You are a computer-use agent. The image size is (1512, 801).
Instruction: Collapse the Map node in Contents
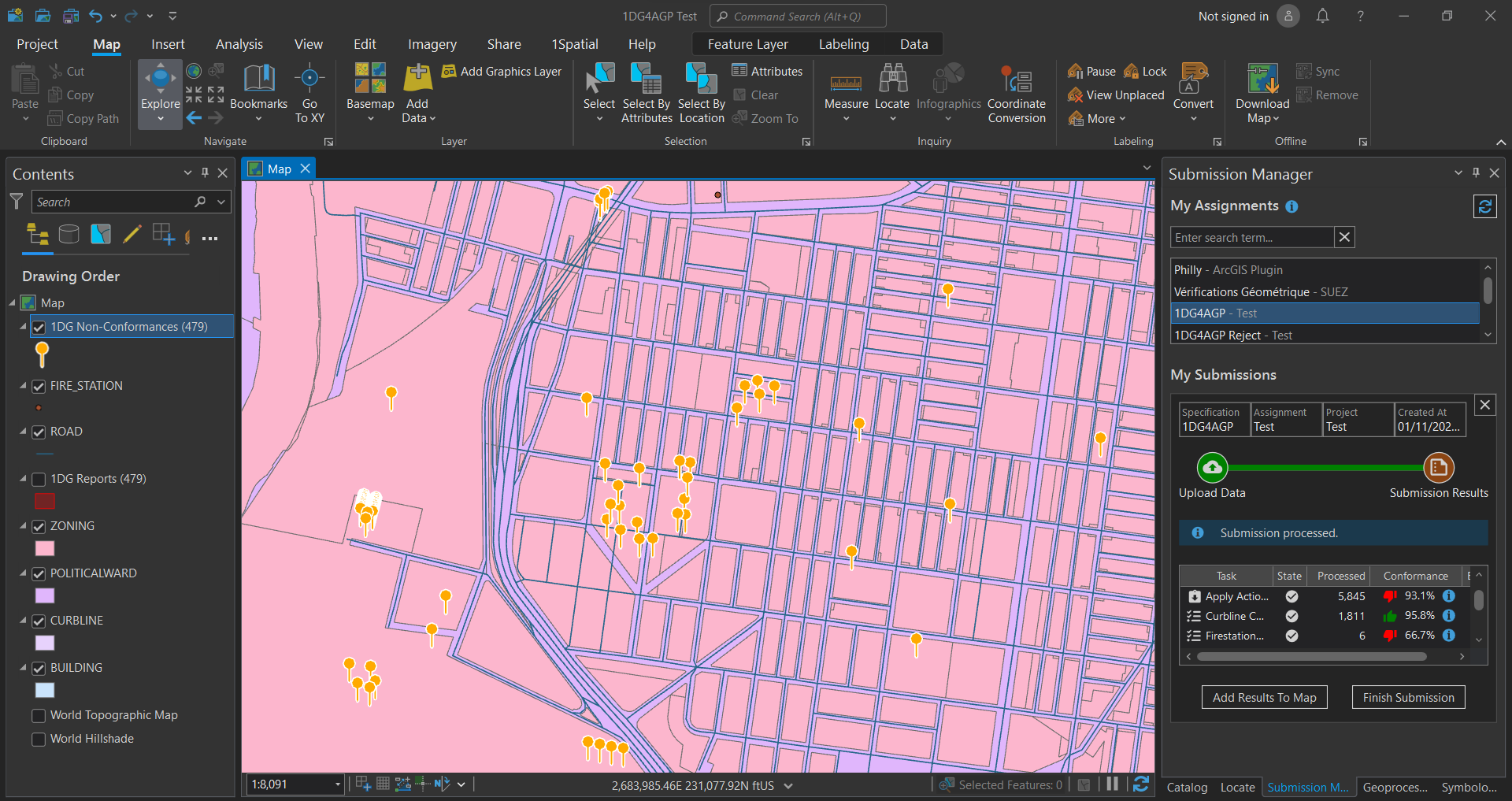click(13, 303)
